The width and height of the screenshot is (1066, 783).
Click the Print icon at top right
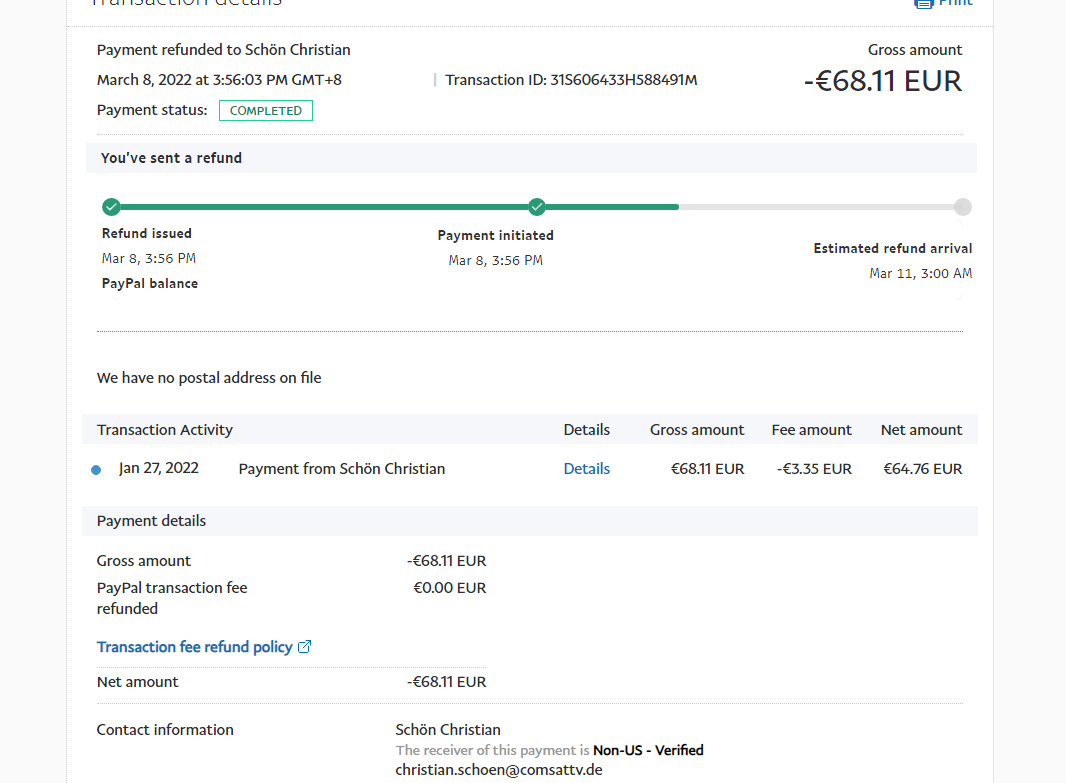click(923, 3)
